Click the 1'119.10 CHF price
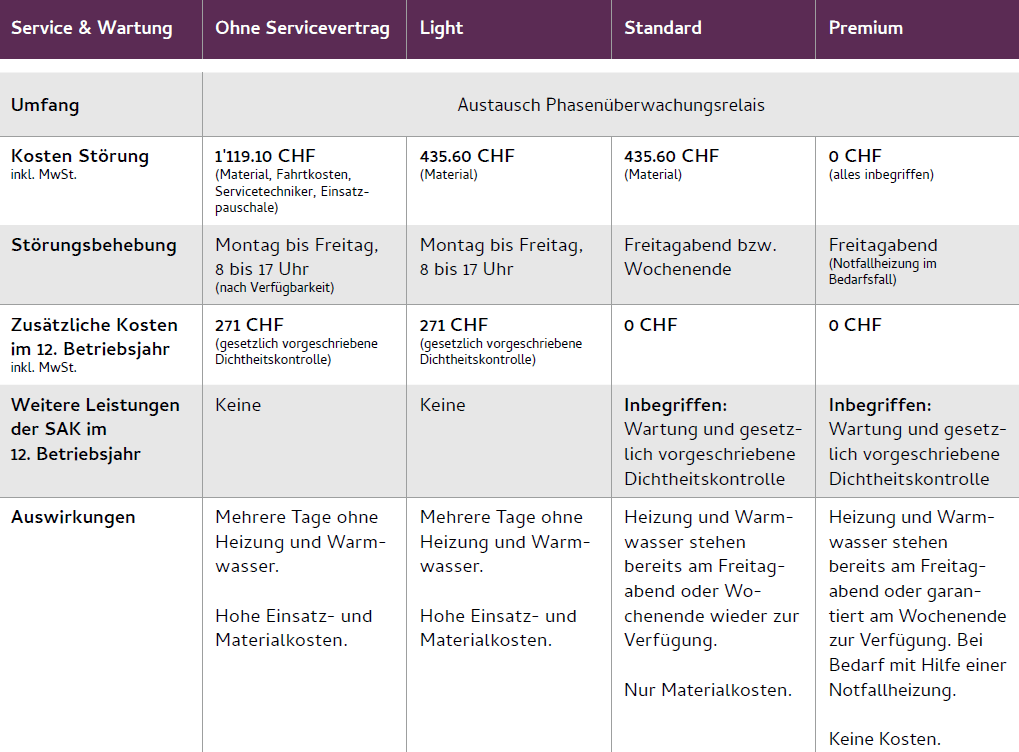Viewport: 1019px width, 752px height. pyautogui.click(x=265, y=156)
